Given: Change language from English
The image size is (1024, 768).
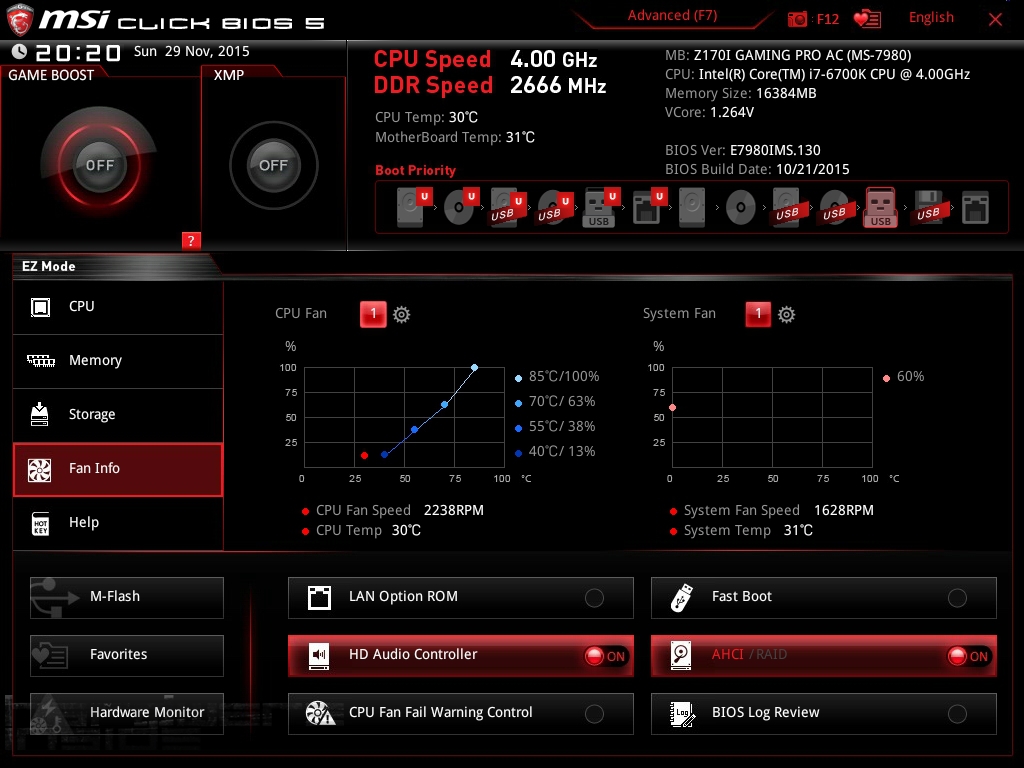Looking at the screenshot, I should [931, 18].
